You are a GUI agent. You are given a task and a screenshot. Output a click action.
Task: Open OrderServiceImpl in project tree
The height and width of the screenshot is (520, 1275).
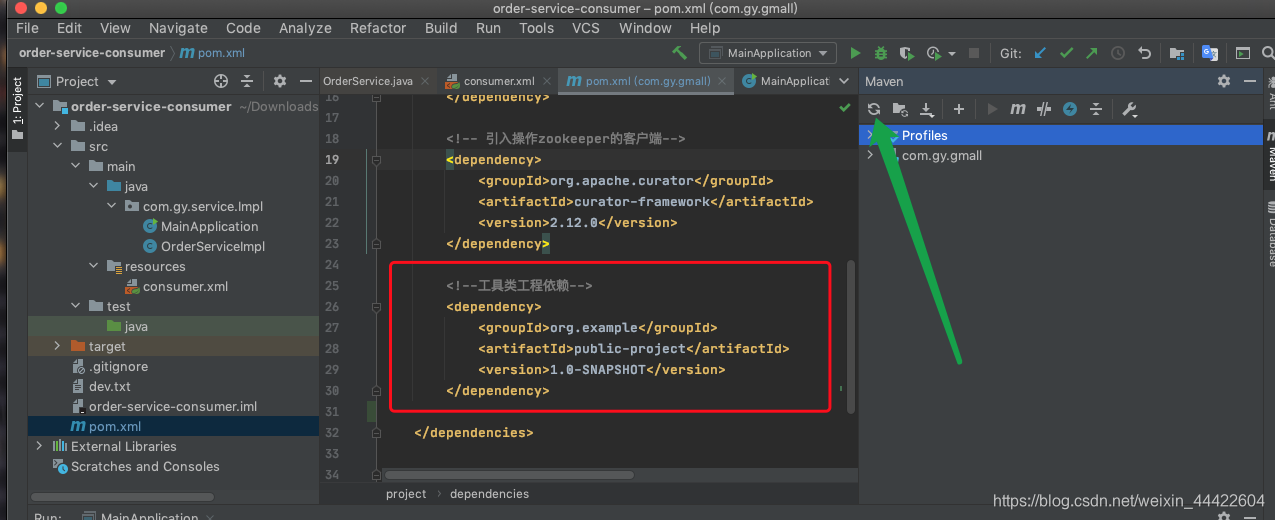213,246
